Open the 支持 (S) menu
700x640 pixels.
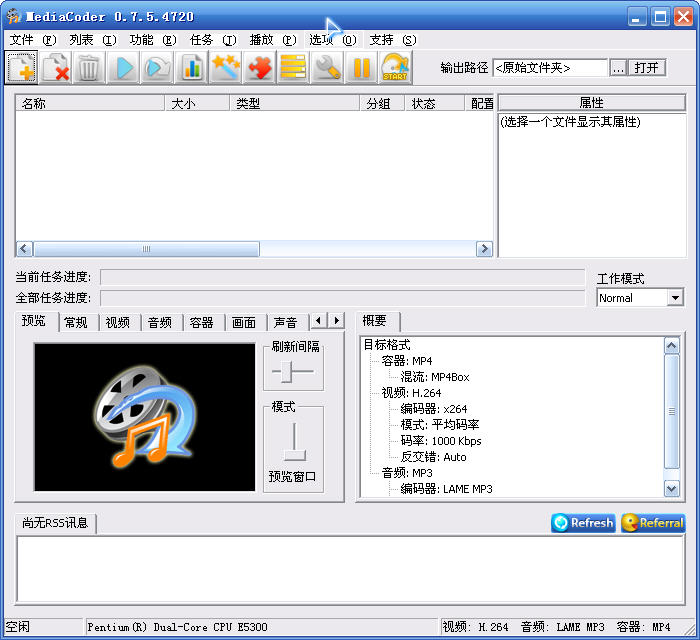(393, 40)
